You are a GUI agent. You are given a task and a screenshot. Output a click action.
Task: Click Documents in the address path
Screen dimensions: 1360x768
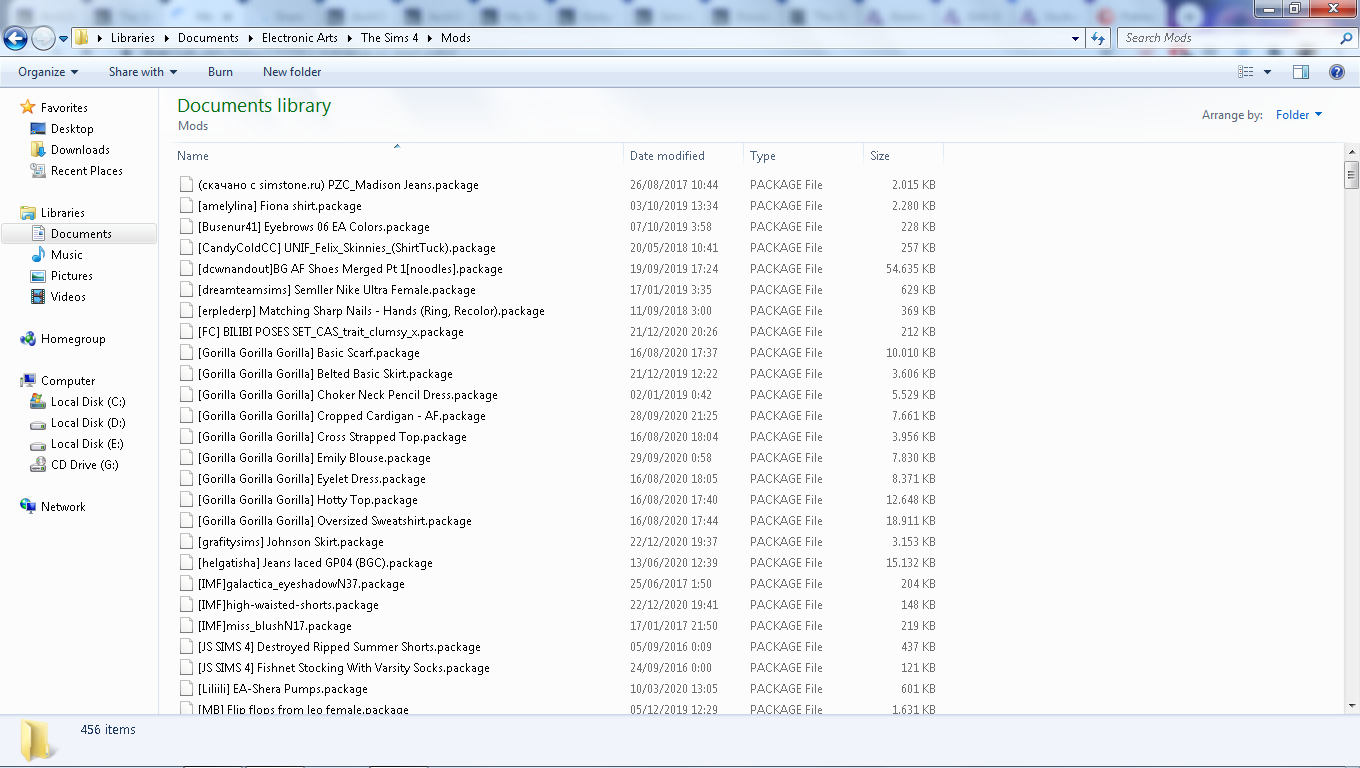[x=208, y=38]
